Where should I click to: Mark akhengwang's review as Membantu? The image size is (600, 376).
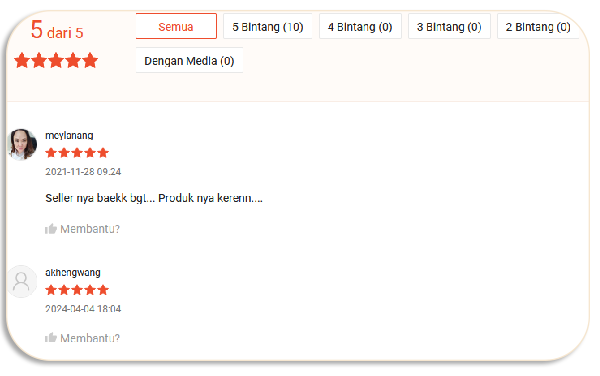click(90, 338)
